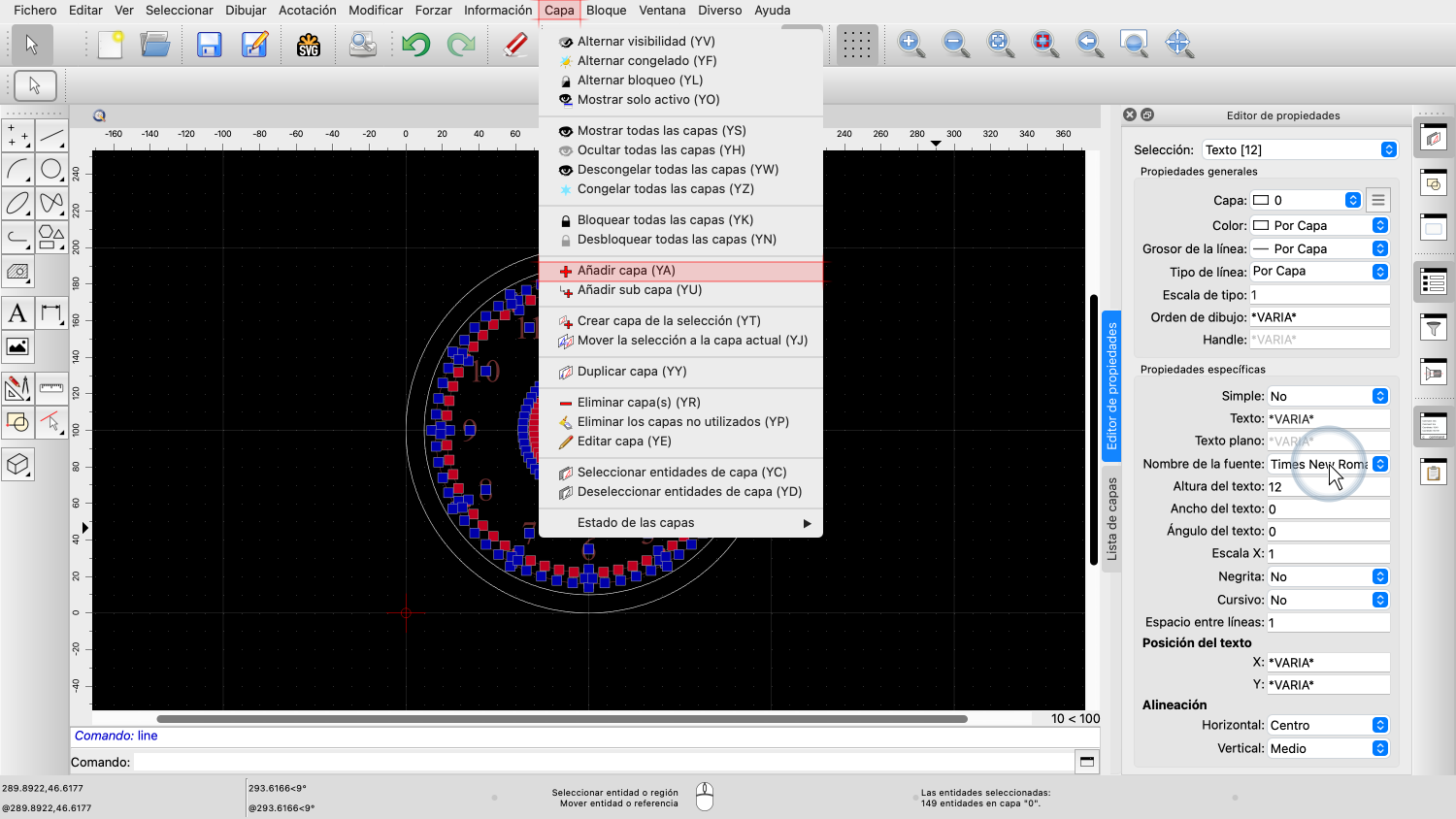Select Añadir capa (YA) menu item
The image size is (1456, 819).
pyautogui.click(x=626, y=271)
